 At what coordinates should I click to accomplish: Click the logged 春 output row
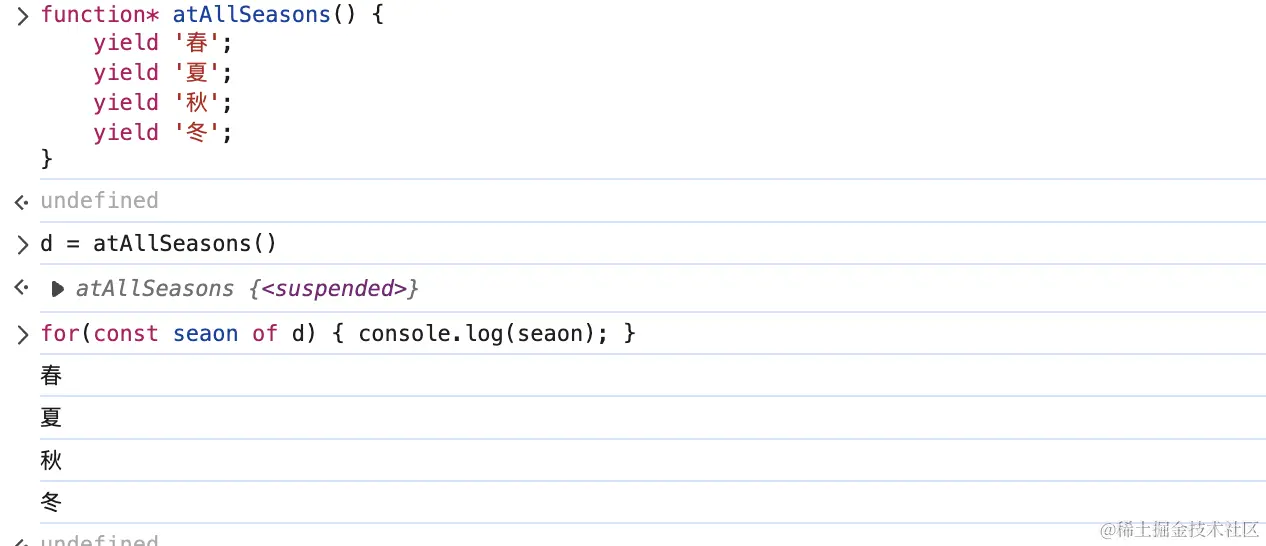(x=652, y=376)
